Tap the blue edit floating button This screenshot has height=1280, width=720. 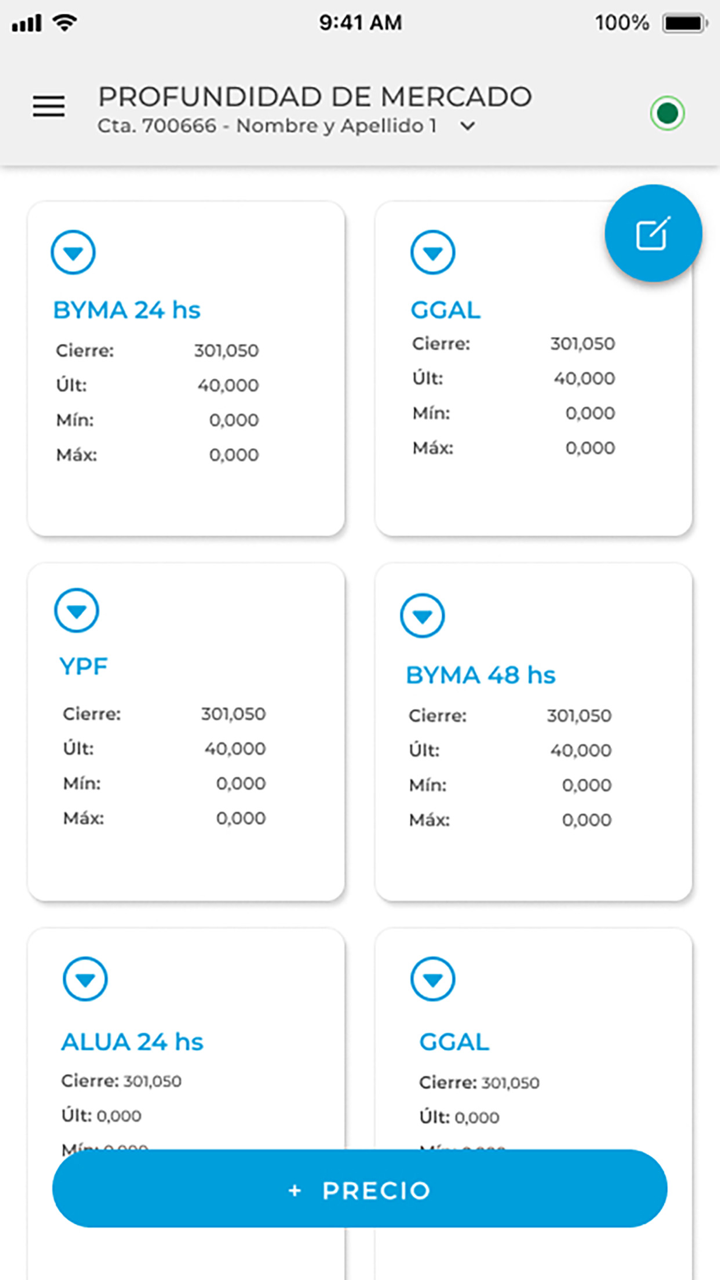(x=653, y=234)
